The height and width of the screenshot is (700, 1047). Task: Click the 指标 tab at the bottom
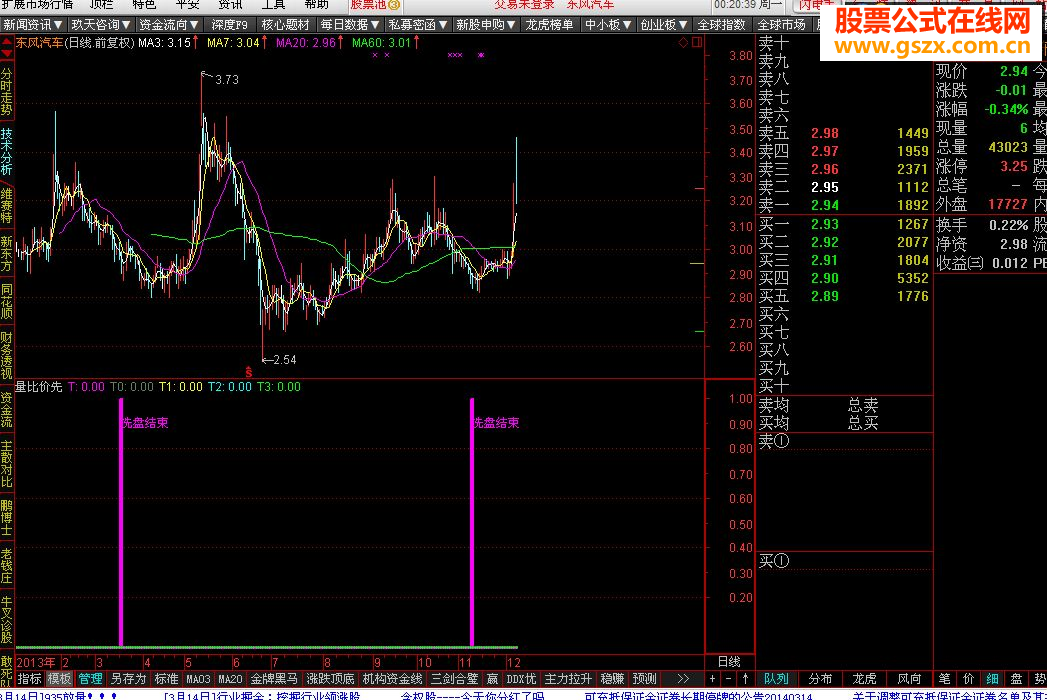pos(29,679)
